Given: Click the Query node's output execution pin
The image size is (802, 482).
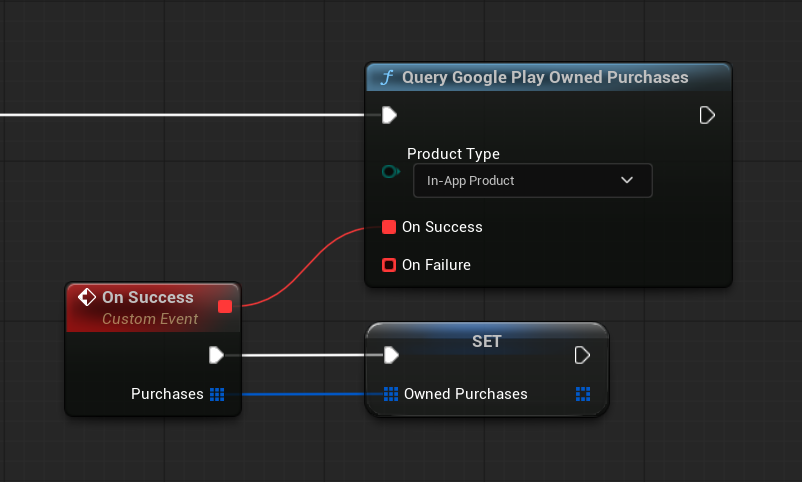Looking at the screenshot, I should click(707, 115).
